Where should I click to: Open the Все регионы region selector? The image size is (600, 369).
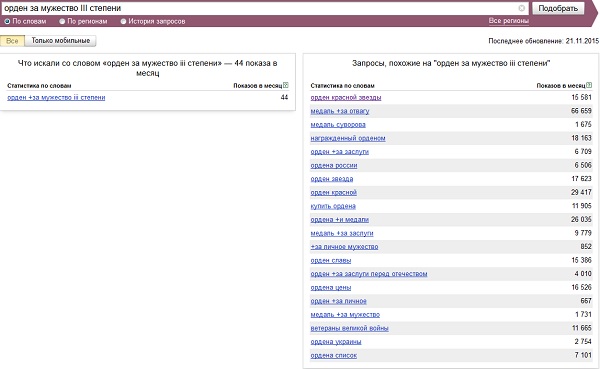click(x=509, y=21)
